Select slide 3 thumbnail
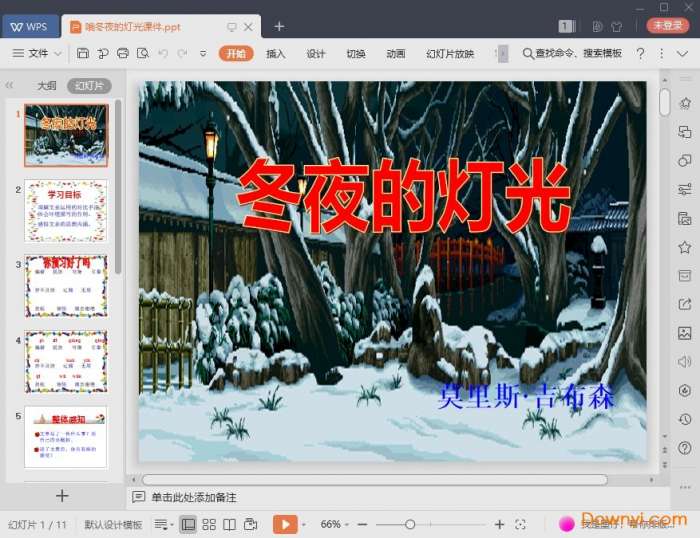 point(66,286)
